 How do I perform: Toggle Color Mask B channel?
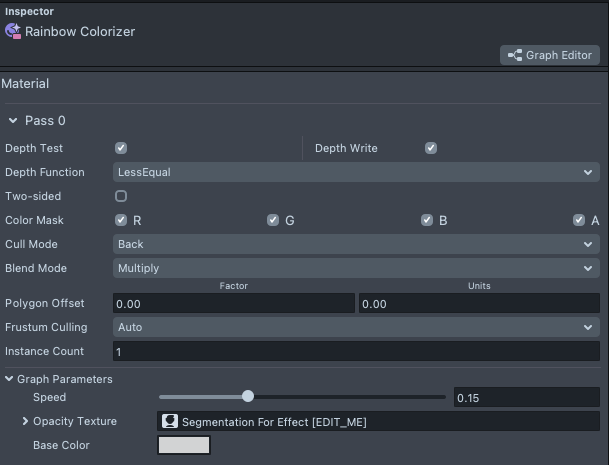pos(427,220)
